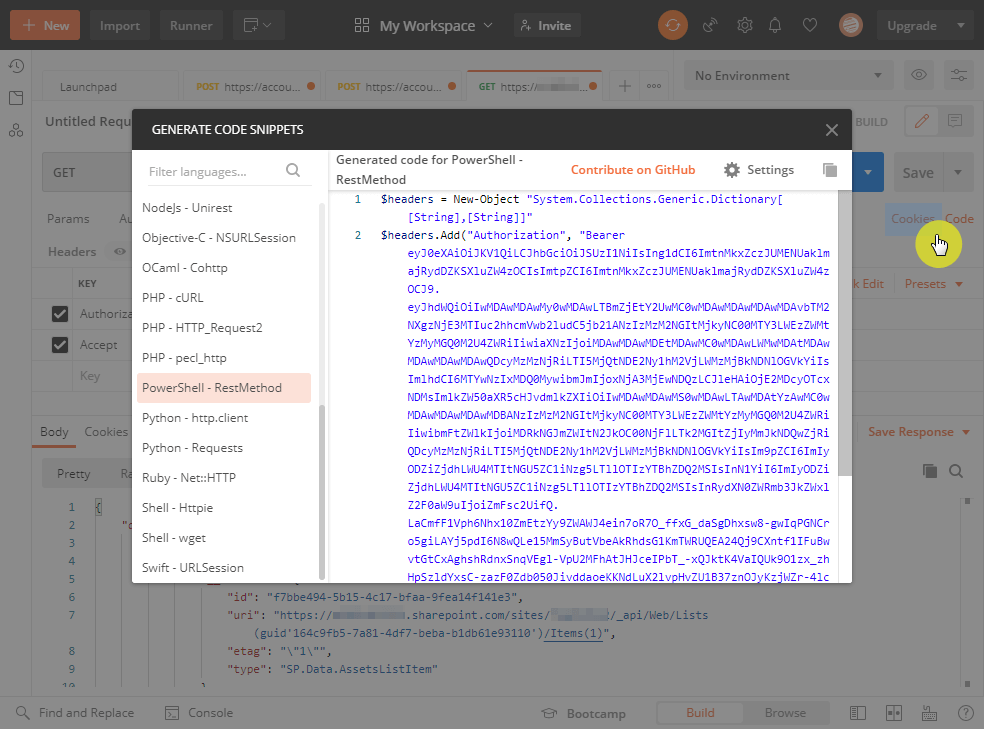Viewport: 984px width, 729px height.
Task: Expand the Presets dropdown
Action: tap(933, 284)
